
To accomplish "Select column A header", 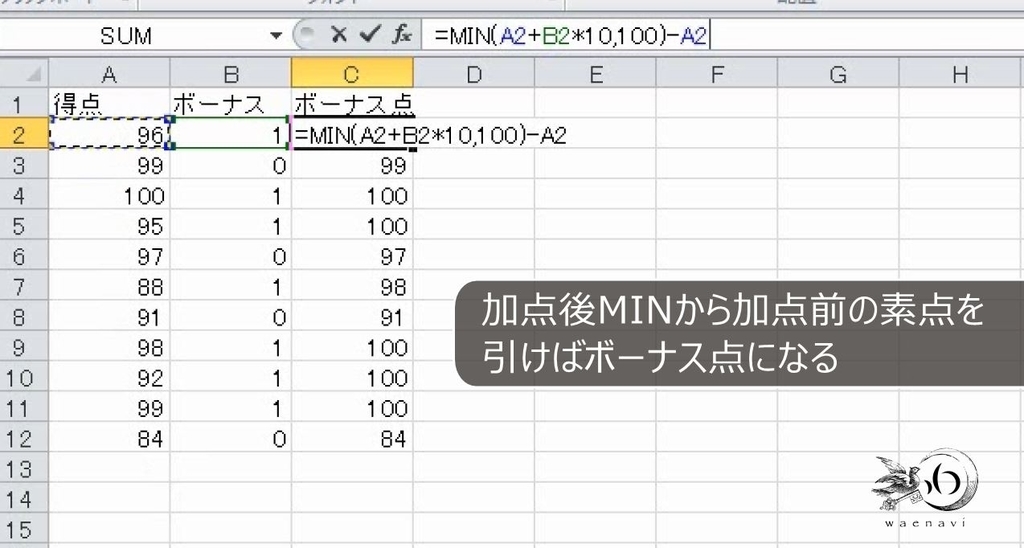I will (x=109, y=73).
